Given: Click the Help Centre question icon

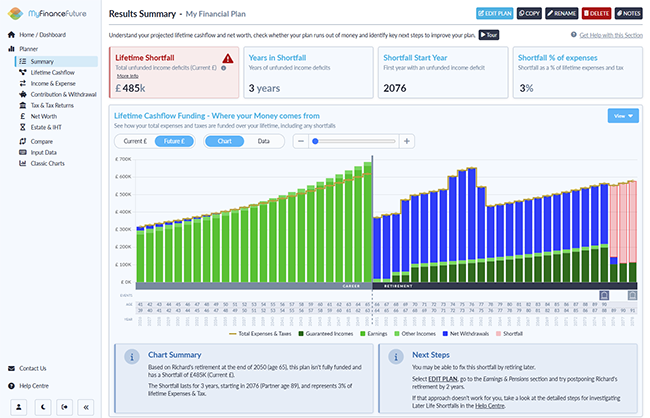Looking at the screenshot, I should 11,386.
